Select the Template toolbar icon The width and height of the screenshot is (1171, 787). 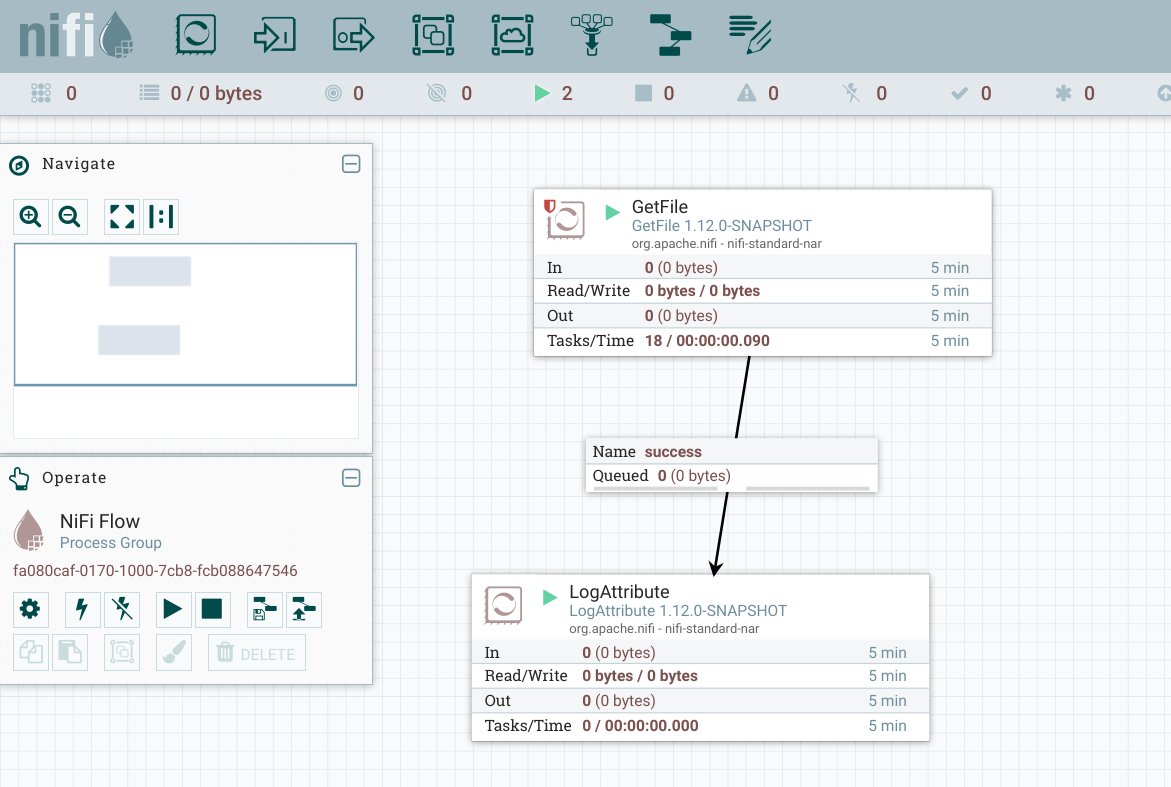671,34
